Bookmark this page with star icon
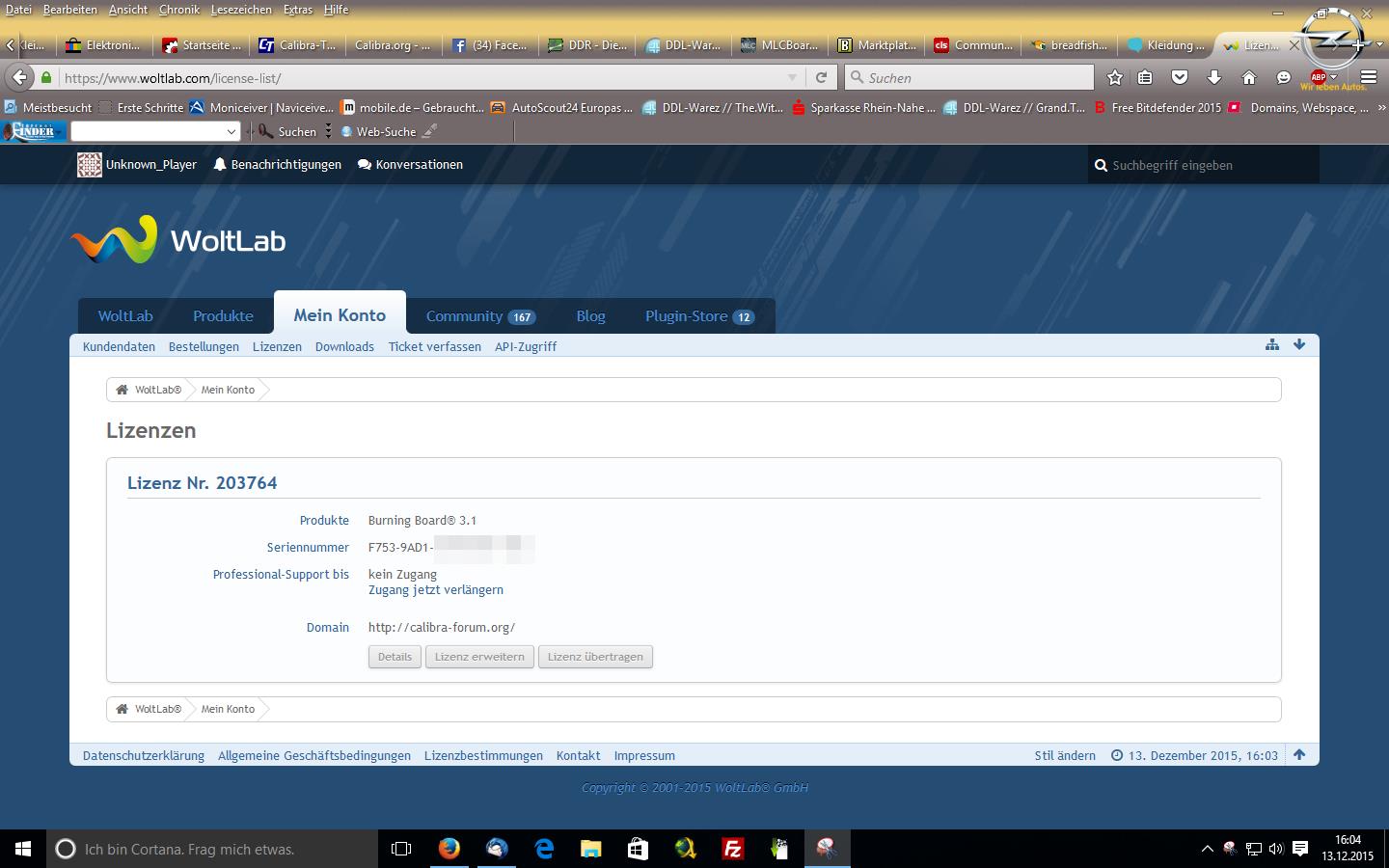 1115,77
